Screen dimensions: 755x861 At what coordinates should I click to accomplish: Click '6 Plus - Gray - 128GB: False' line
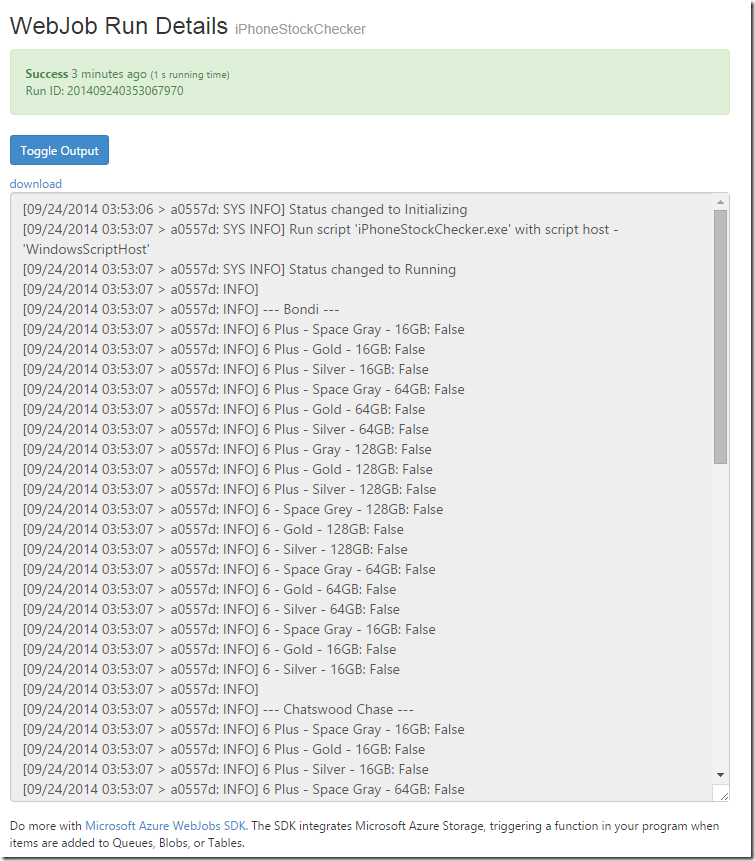point(227,449)
